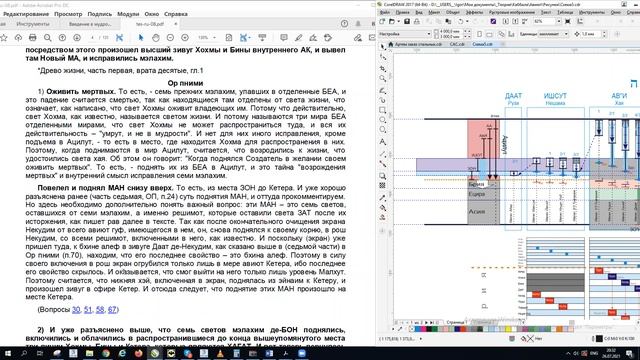This screenshot has width=640, height=360.
Task: Open Acrobat menu 'Просмотр'
Action: point(68,14)
